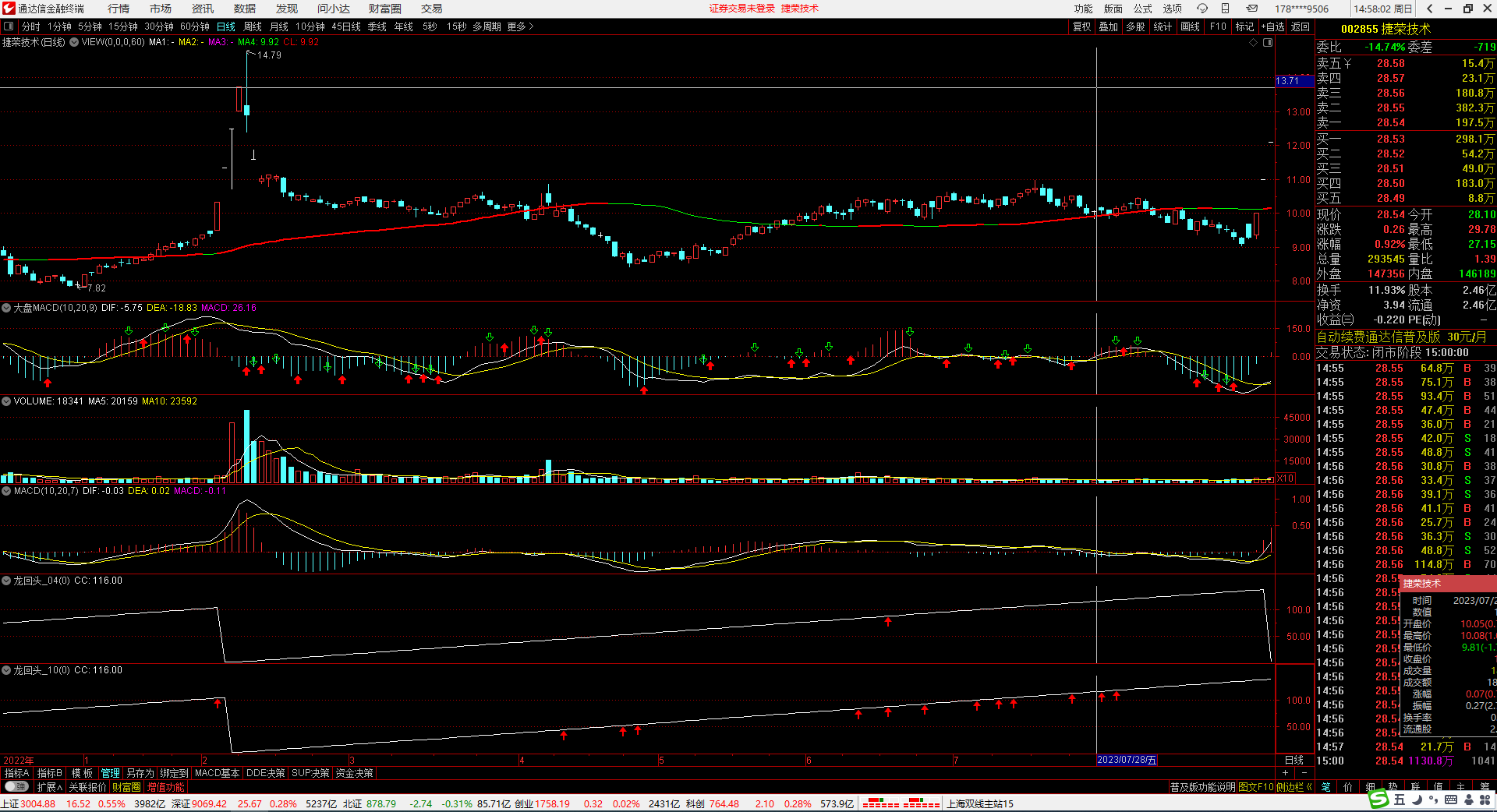Click the red-green market breadth indicator
1497x812 pixels.
[x=901, y=803]
